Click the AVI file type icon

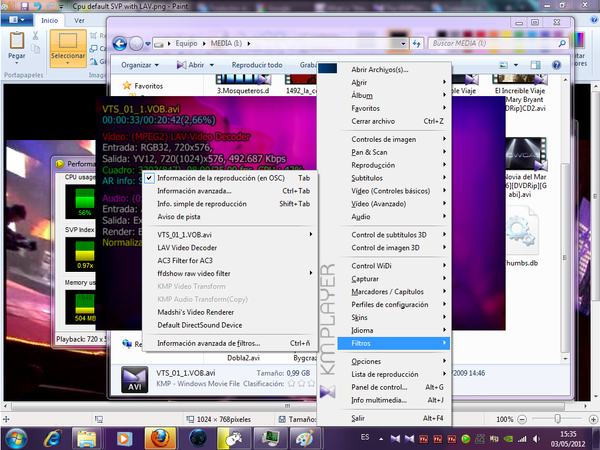[135, 380]
